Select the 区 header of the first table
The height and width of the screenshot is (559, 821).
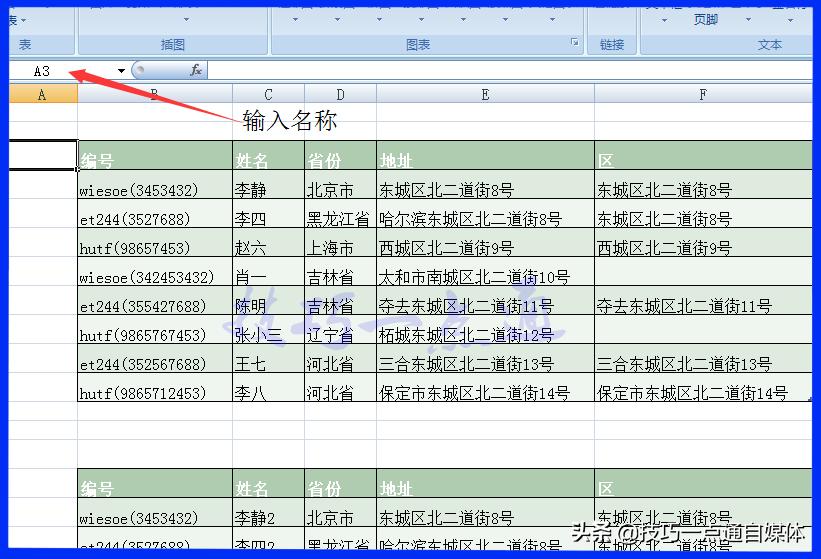click(703, 155)
